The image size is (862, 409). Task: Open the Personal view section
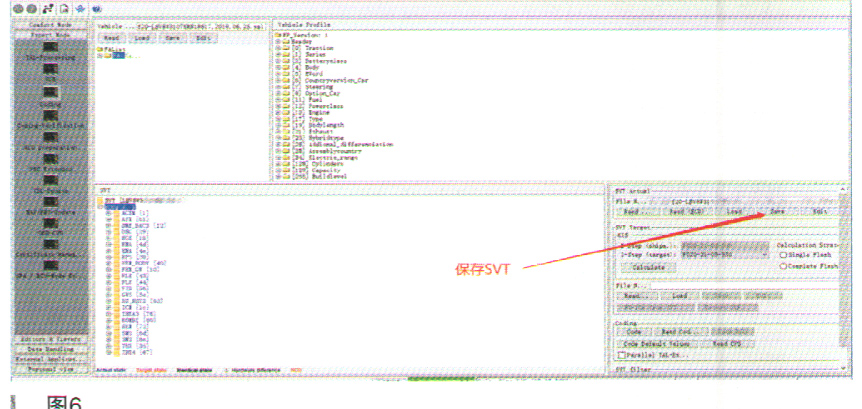tap(51, 369)
